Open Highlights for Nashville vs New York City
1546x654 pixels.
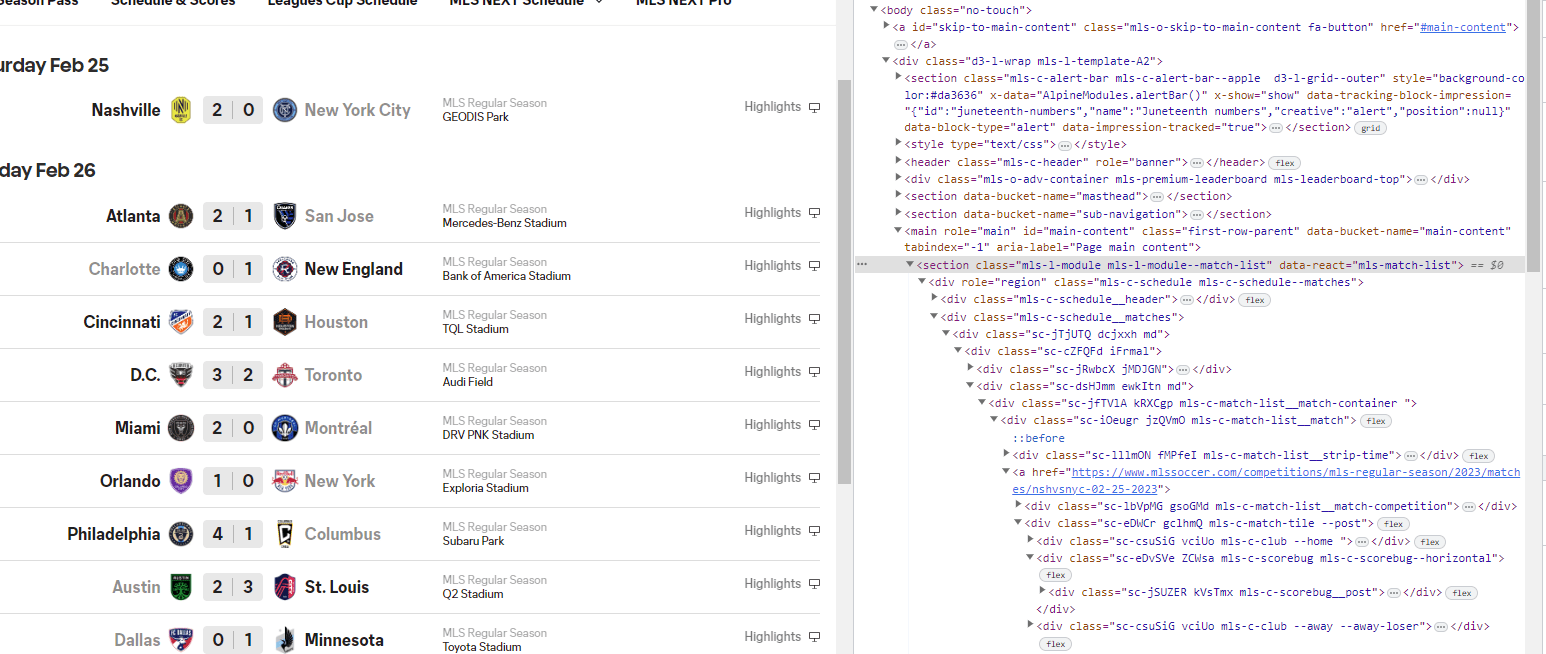[x=782, y=107]
